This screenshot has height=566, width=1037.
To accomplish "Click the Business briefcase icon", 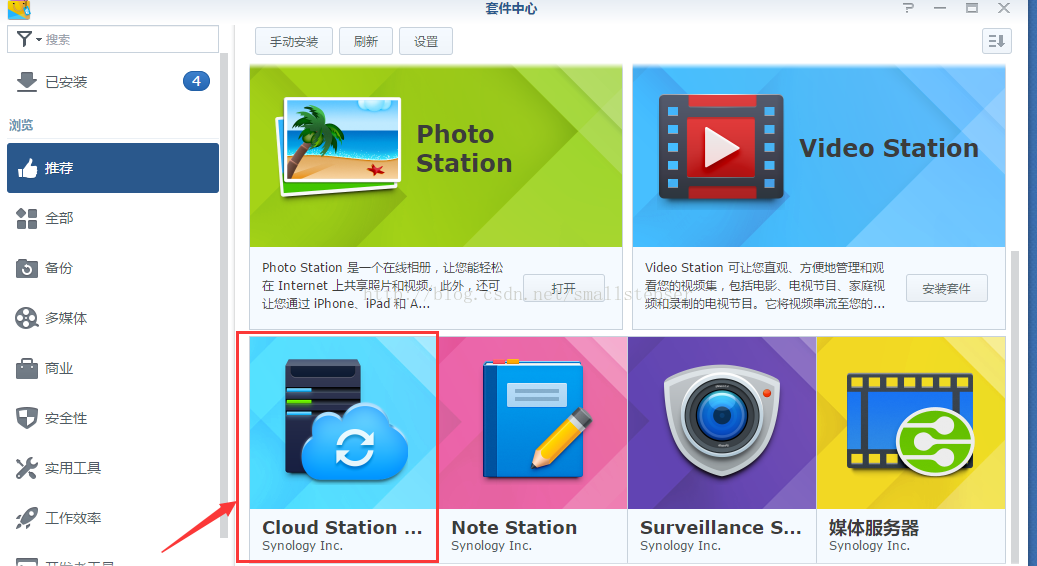I will coord(26,368).
